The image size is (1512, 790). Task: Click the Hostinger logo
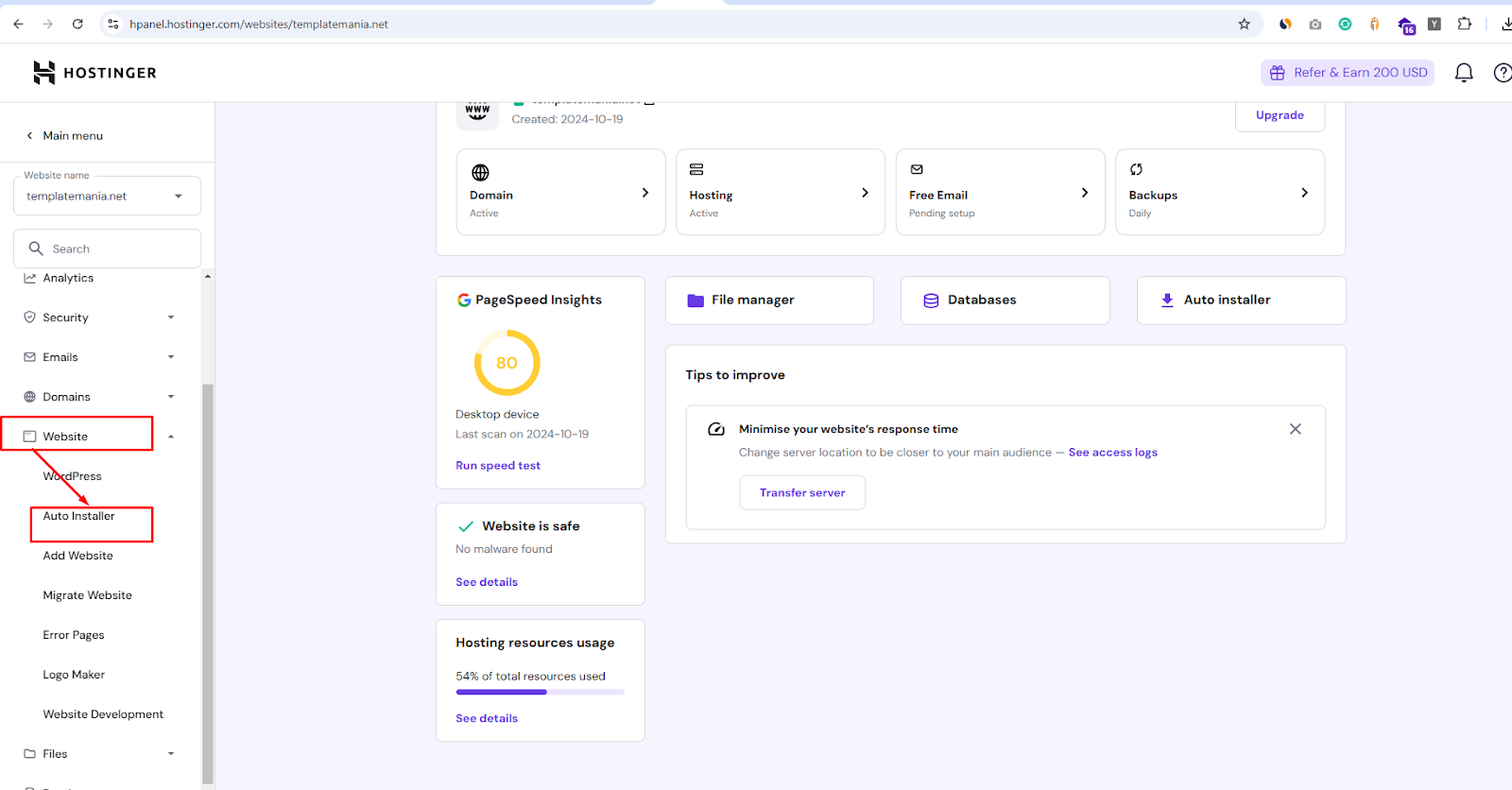94,73
